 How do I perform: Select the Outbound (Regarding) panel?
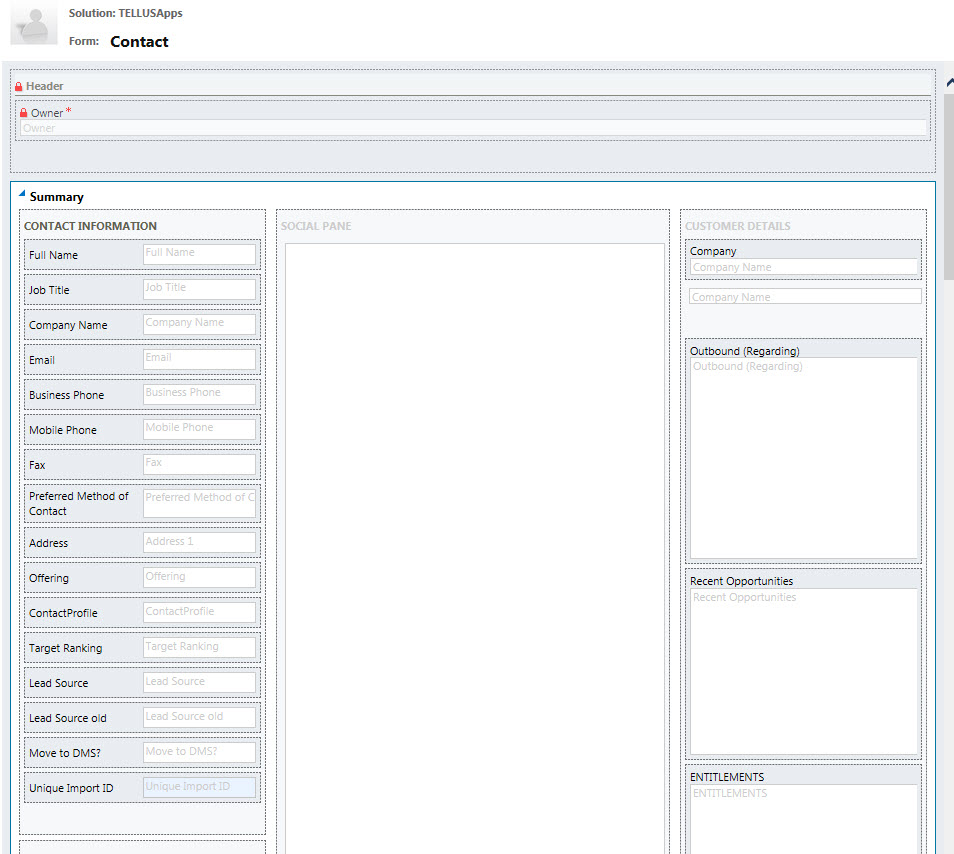pyautogui.click(x=803, y=450)
